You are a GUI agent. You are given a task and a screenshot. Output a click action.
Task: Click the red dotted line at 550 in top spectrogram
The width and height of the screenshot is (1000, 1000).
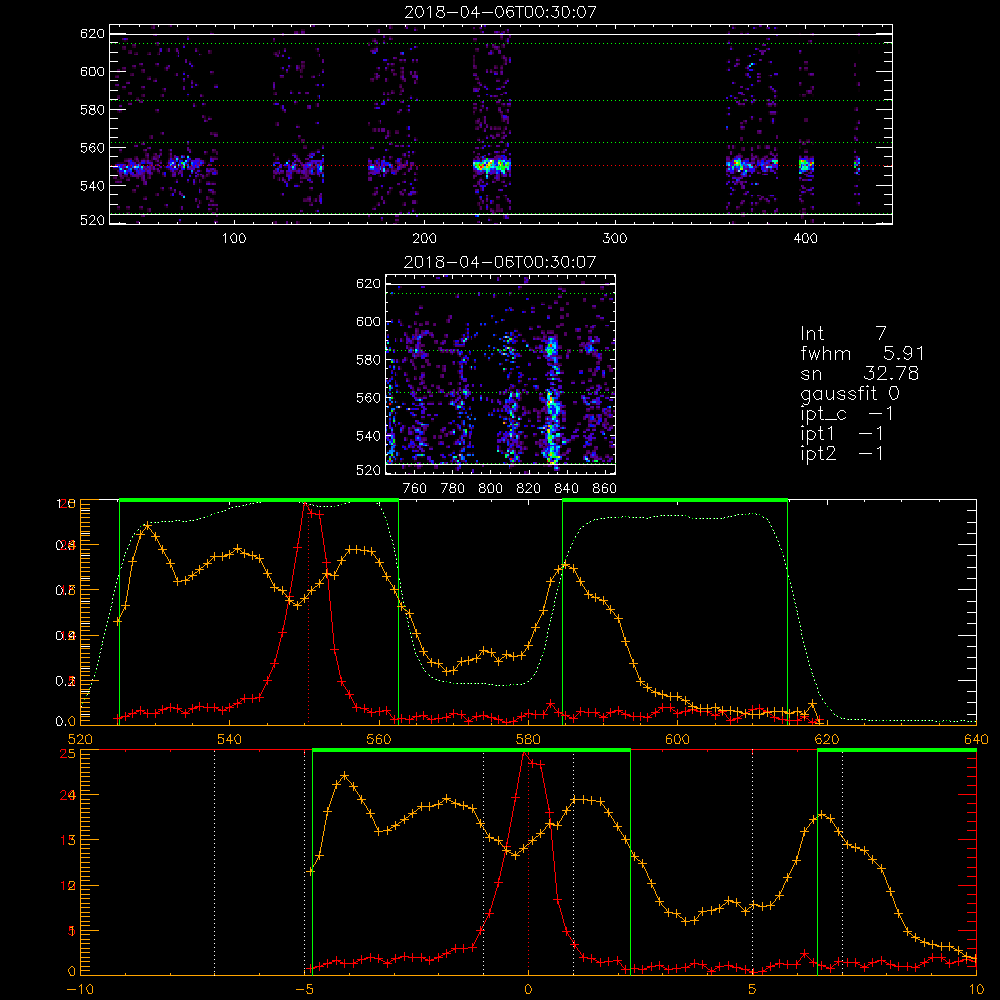pyautogui.click(x=501, y=166)
